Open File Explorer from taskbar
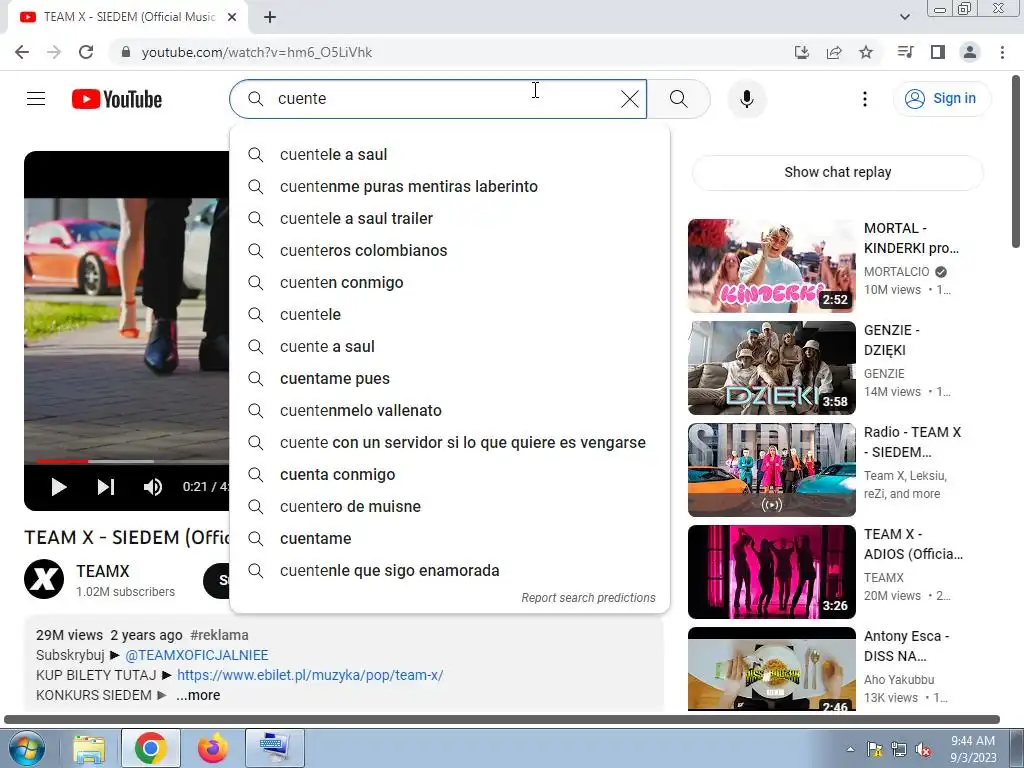The image size is (1024, 768). point(89,748)
